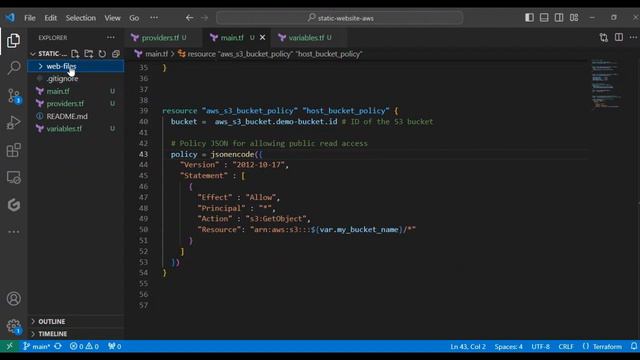Switch to the providers.tf tab
640x360 pixels.
(164, 38)
